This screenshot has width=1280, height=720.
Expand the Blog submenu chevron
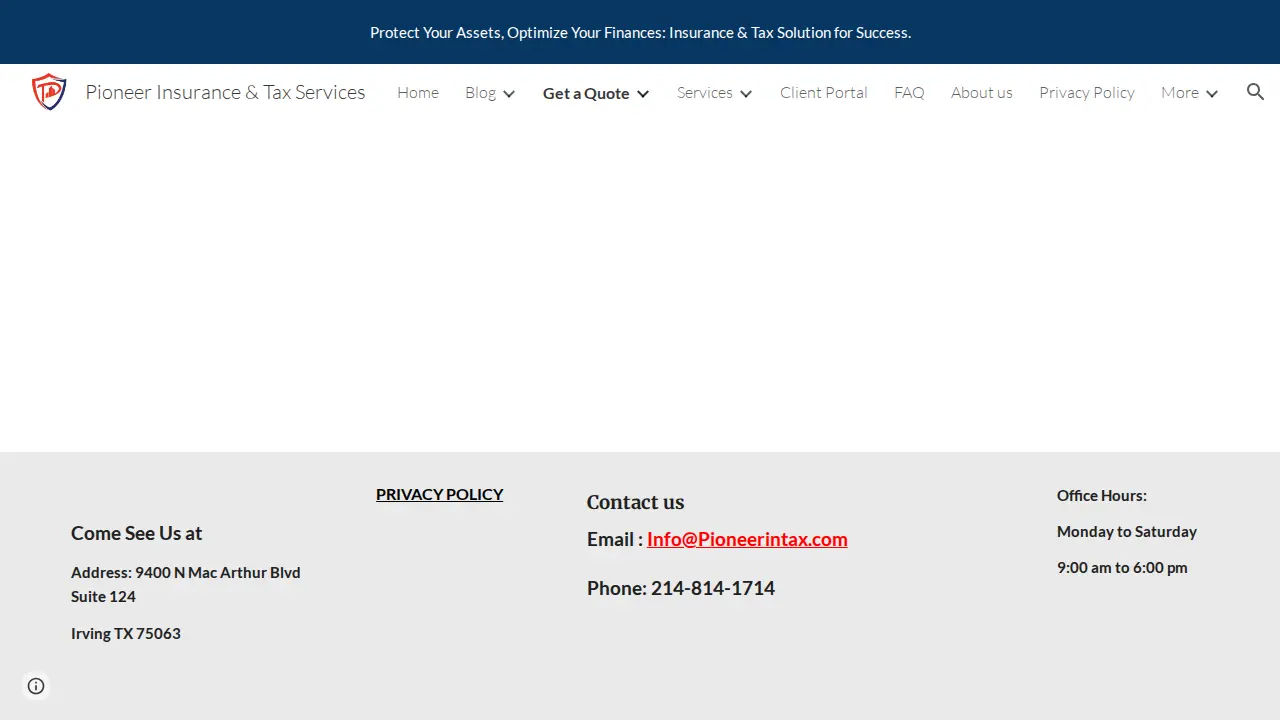pos(509,93)
